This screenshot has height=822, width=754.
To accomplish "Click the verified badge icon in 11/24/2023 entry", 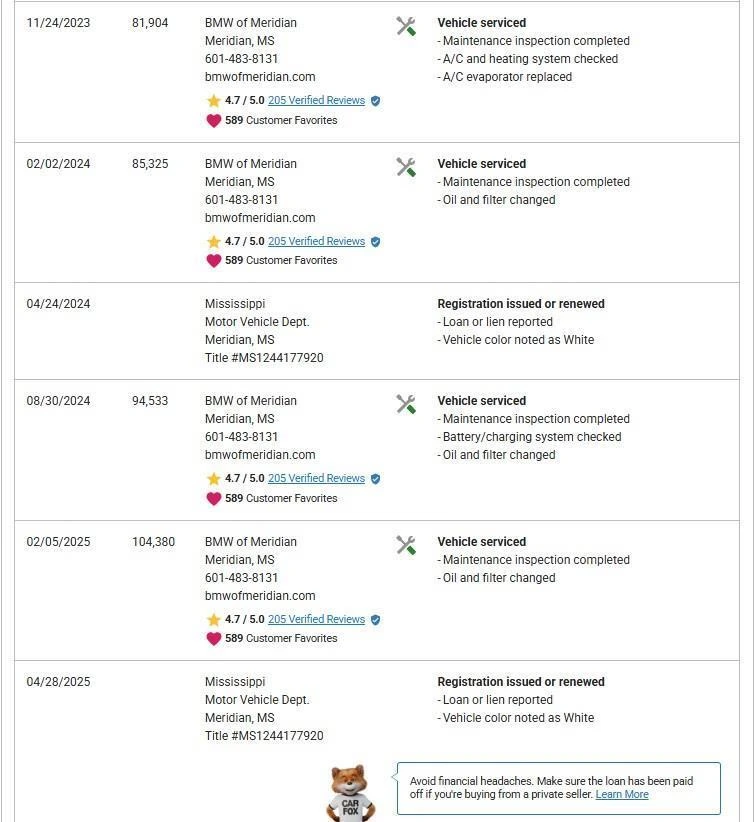I will pyautogui.click(x=375, y=101).
